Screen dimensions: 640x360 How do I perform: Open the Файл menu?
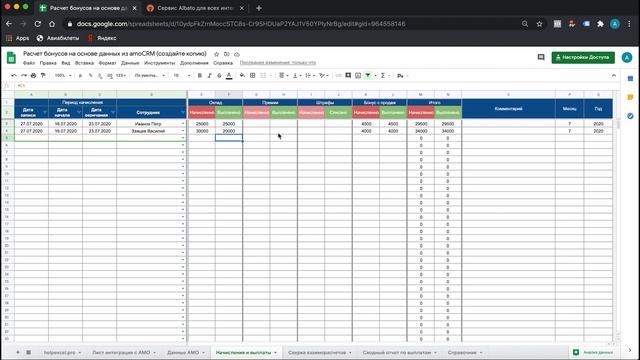tap(29, 63)
